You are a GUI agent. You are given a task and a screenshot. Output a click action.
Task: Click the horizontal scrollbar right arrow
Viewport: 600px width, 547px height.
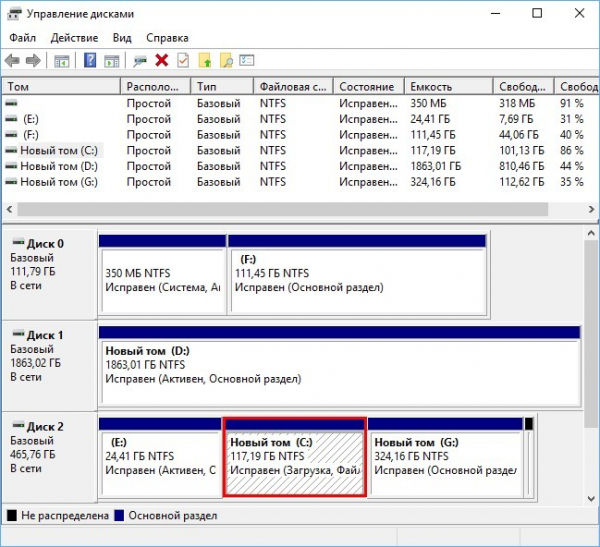(x=591, y=209)
